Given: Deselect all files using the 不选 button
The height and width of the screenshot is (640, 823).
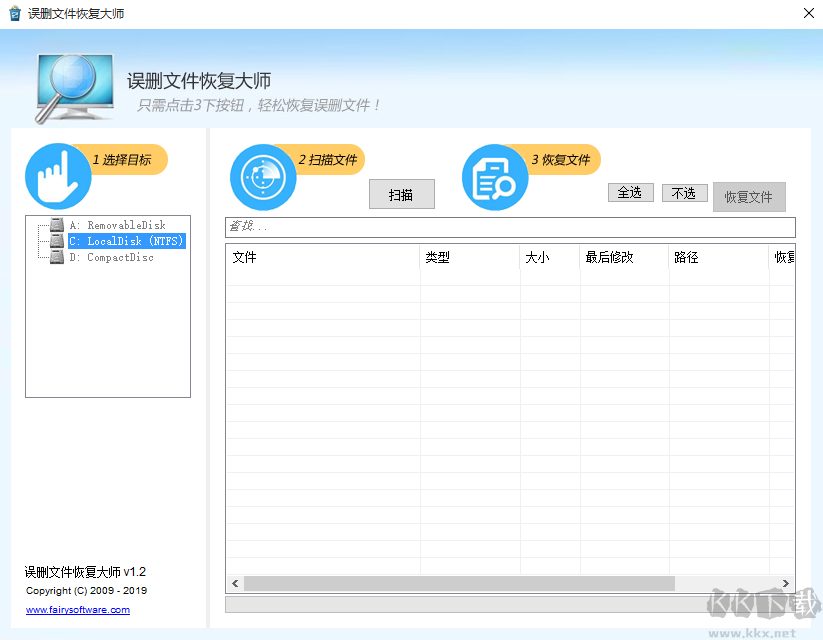Looking at the screenshot, I should [x=684, y=192].
